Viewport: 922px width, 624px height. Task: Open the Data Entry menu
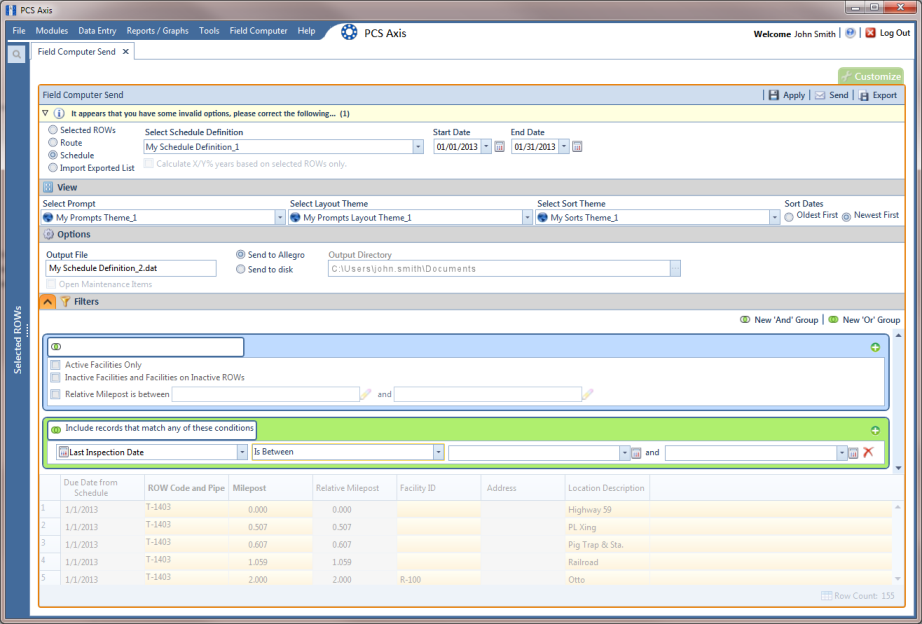click(x=97, y=31)
